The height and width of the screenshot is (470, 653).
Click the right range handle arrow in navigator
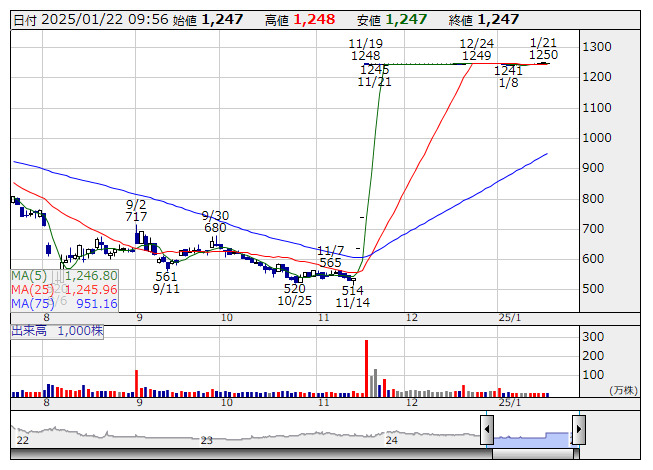pos(579,430)
